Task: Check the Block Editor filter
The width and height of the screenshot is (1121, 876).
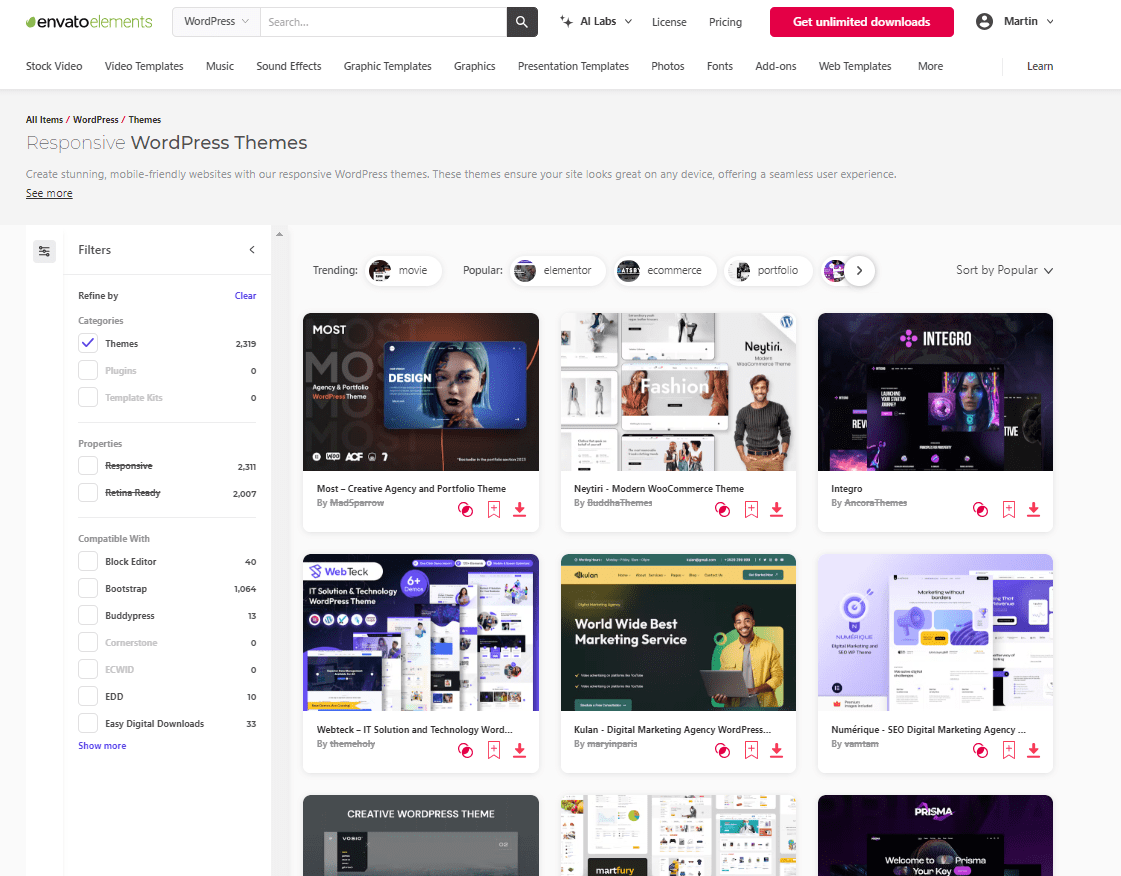Action: coord(86,561)
